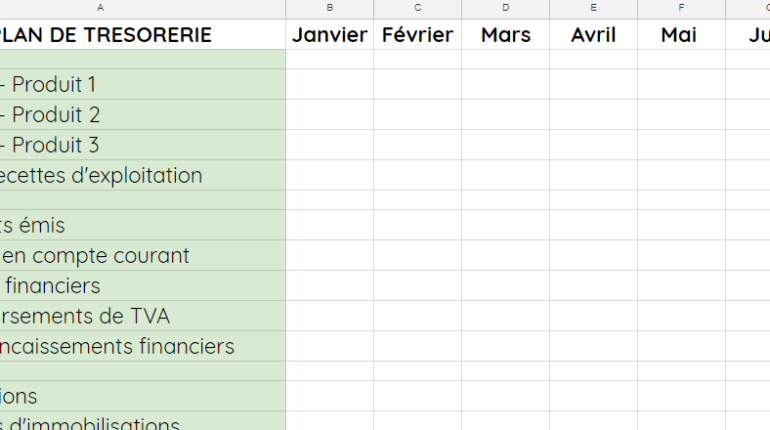The width and height of the screenshot is (770, 430).
Task: Select the en compte courant label cell
Action: [x=142, y=255]
